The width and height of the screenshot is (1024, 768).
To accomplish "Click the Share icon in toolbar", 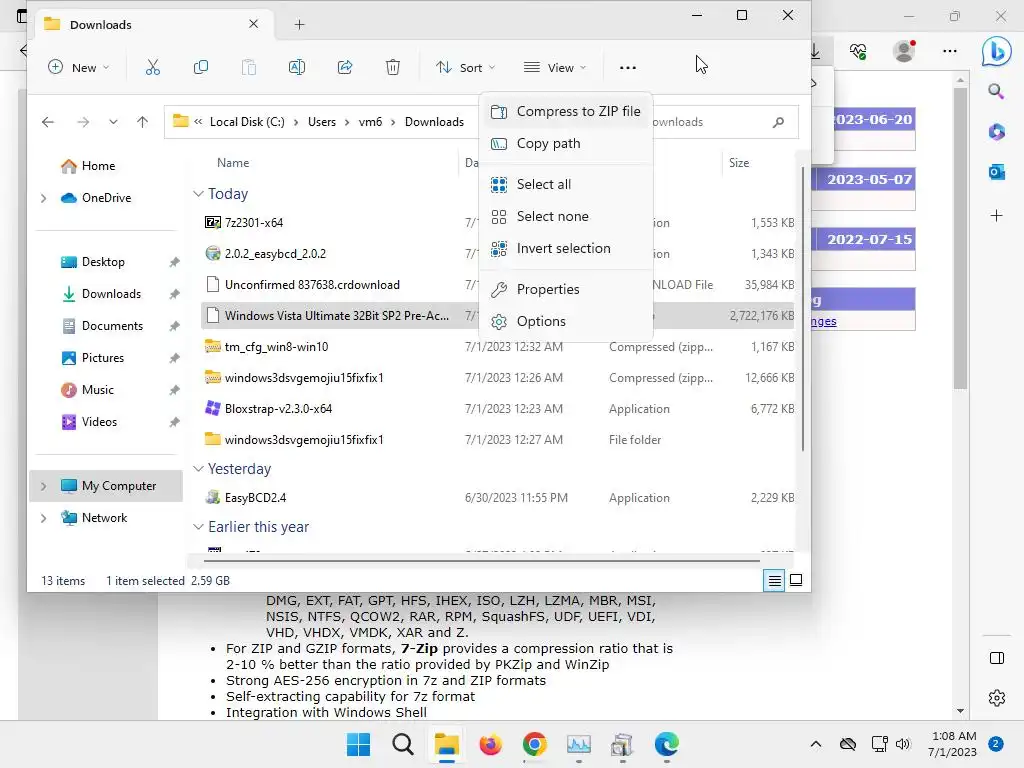I will [x=345, y=67].
